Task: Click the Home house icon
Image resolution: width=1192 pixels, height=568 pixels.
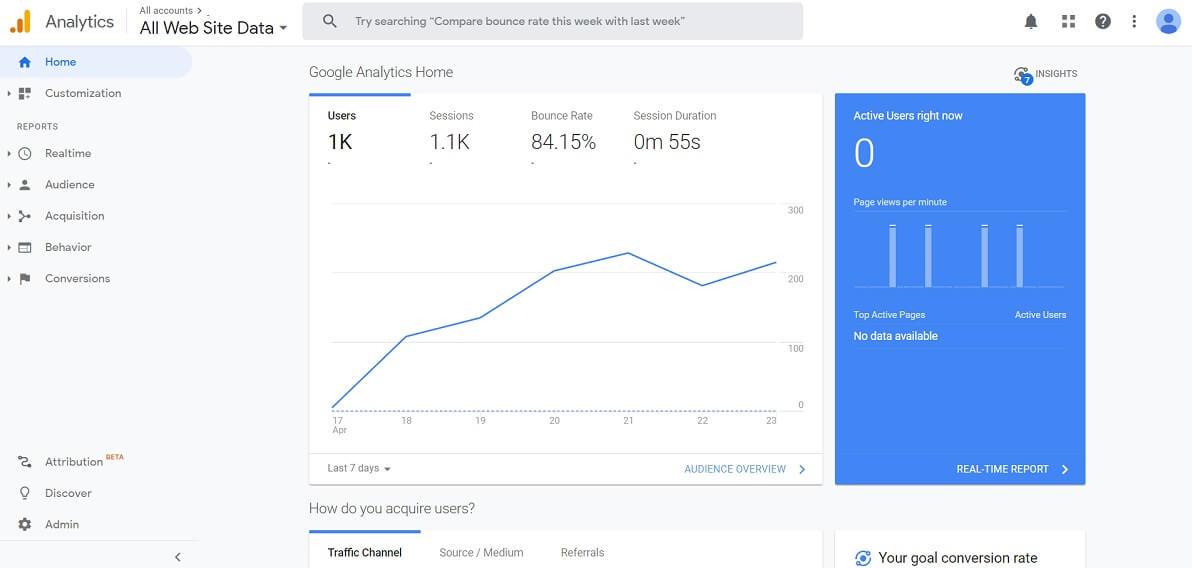Action: click(x=24, y=62)
